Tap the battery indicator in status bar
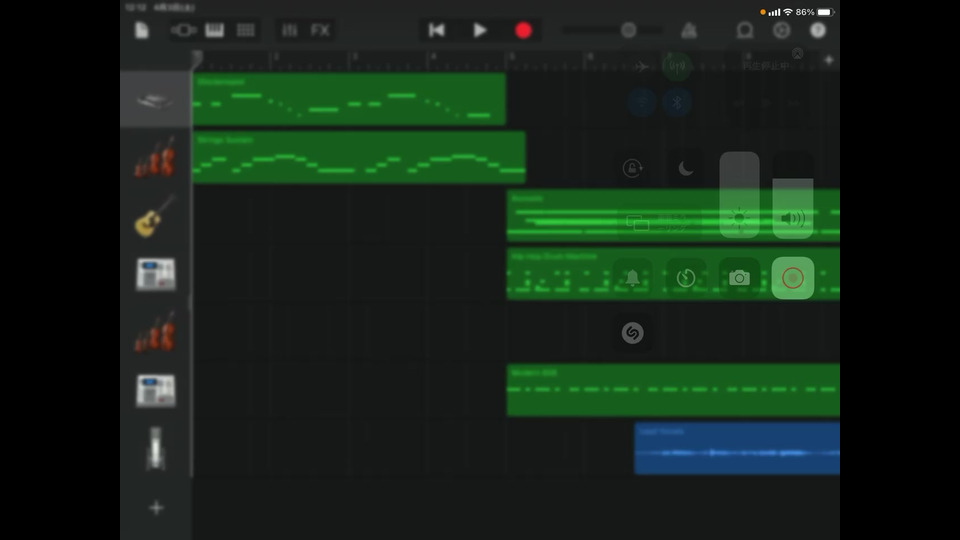 (825, 12)
